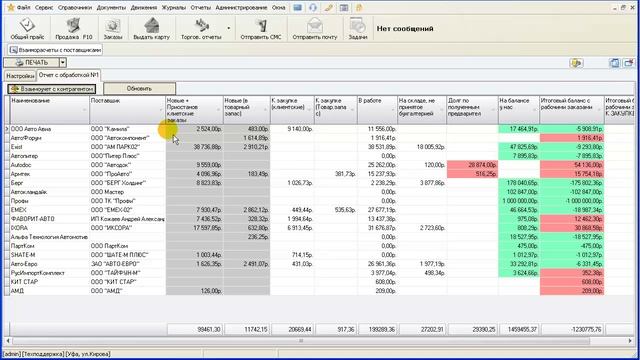
Task: Open the В работе column filter arrow
Action: coord(393,110)
